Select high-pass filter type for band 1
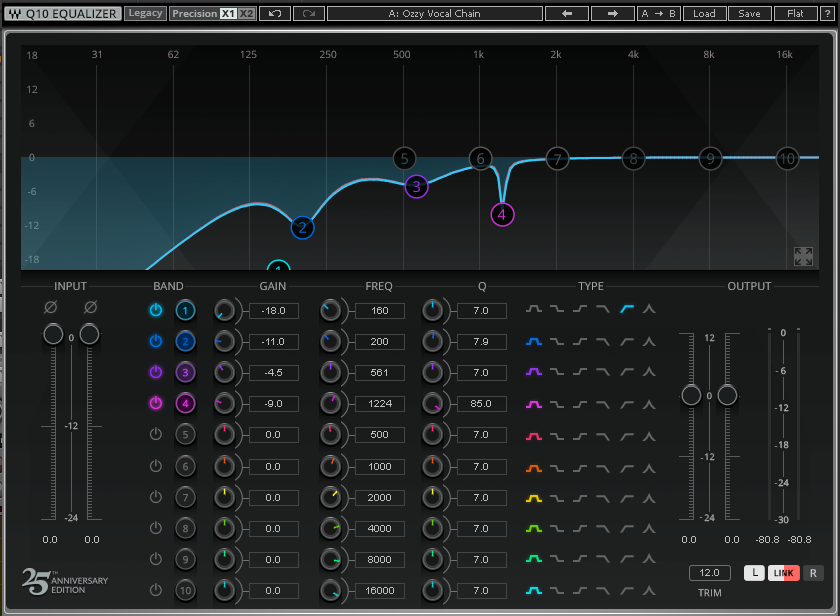 coord(627,309)
